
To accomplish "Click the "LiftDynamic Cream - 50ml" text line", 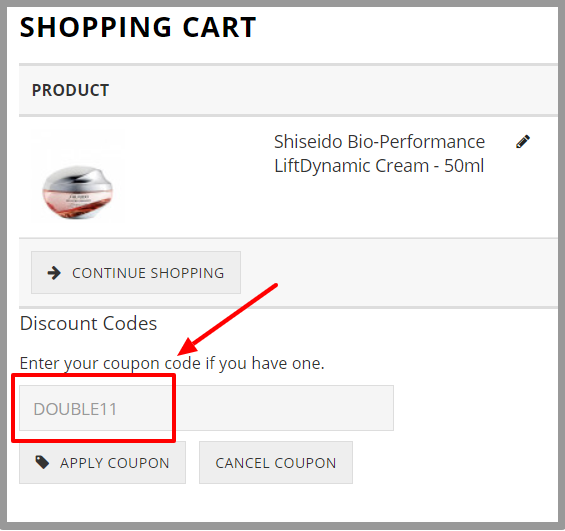I will click(x=379, y=166).
